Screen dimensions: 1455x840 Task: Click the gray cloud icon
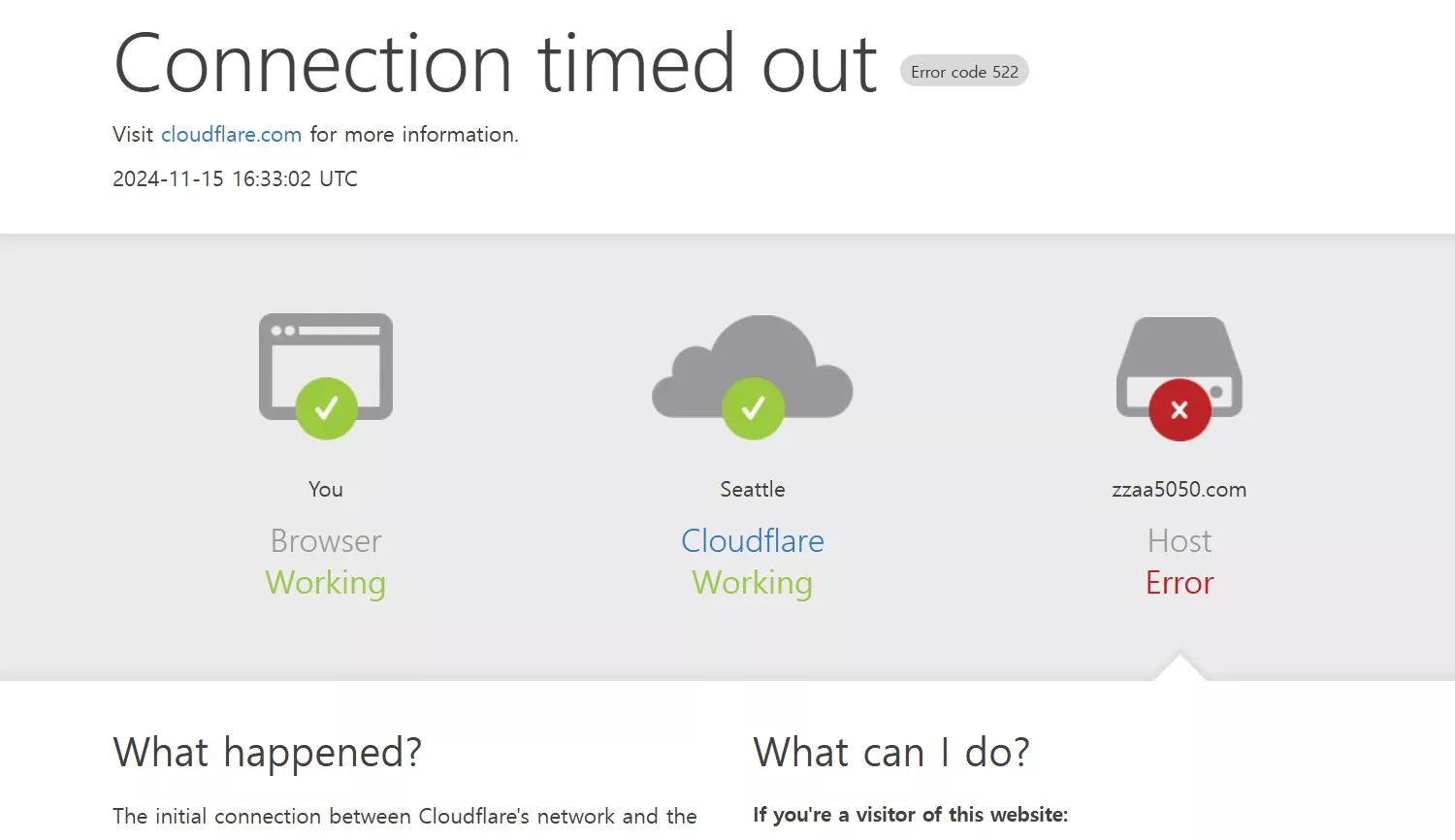point(753,367)
